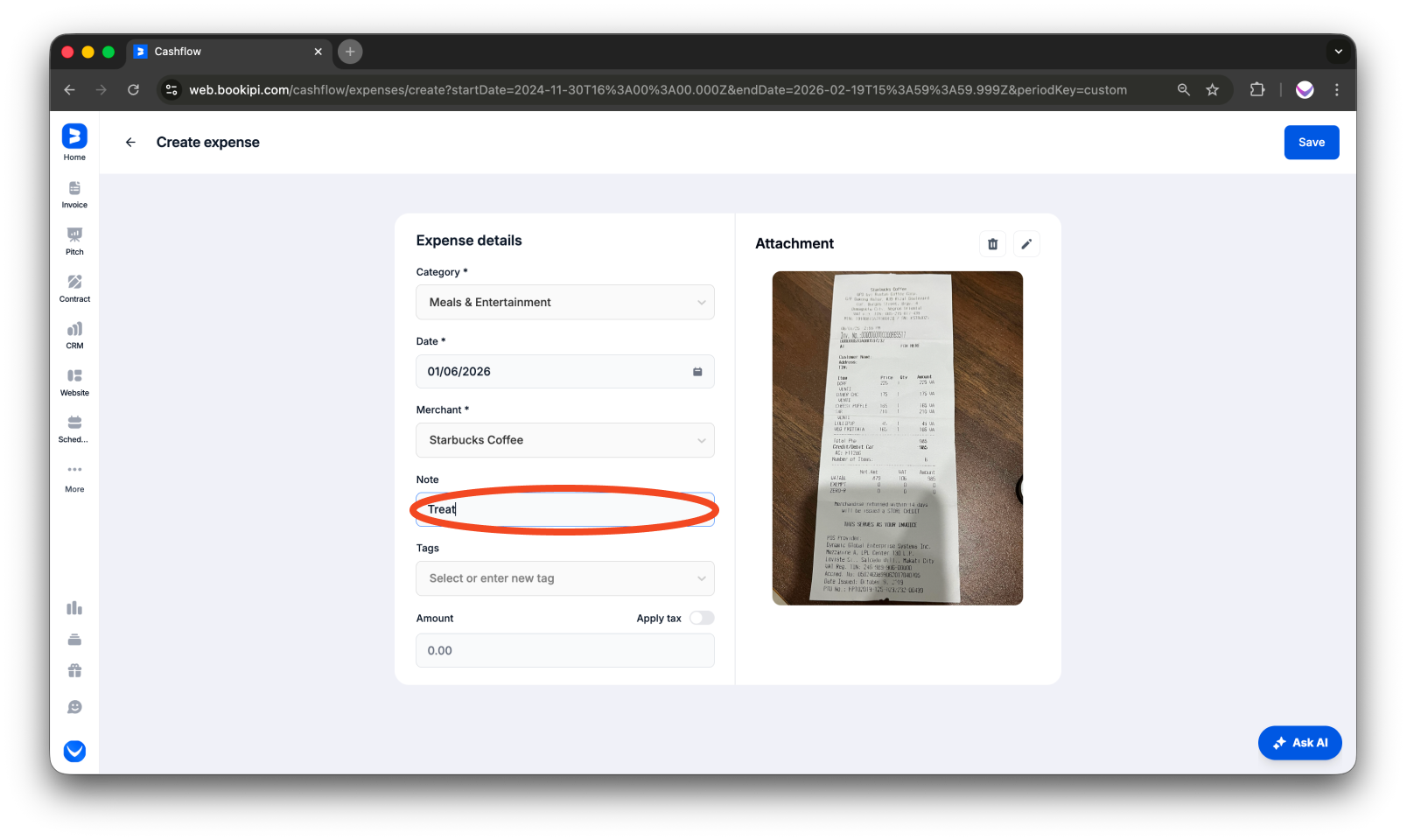Click the blue chevron badge icon at the bottom of the sidebar
Viewport: 1407px width, 840px height.
[x=74, y=751]
